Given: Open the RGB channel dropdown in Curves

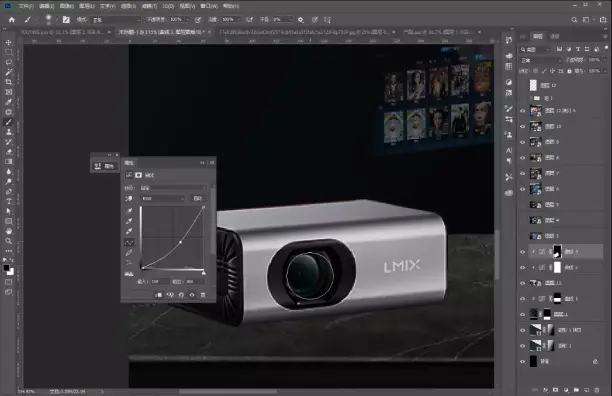Looking at the screenshot, I should coord(163,199).
